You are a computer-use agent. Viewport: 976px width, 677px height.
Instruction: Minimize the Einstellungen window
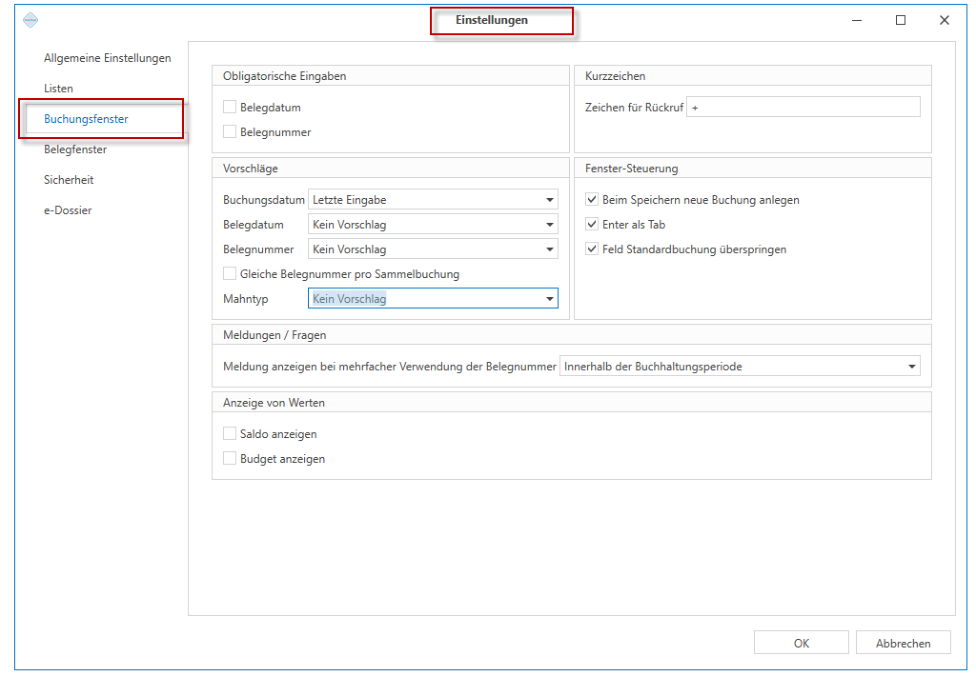pos(857,21)
